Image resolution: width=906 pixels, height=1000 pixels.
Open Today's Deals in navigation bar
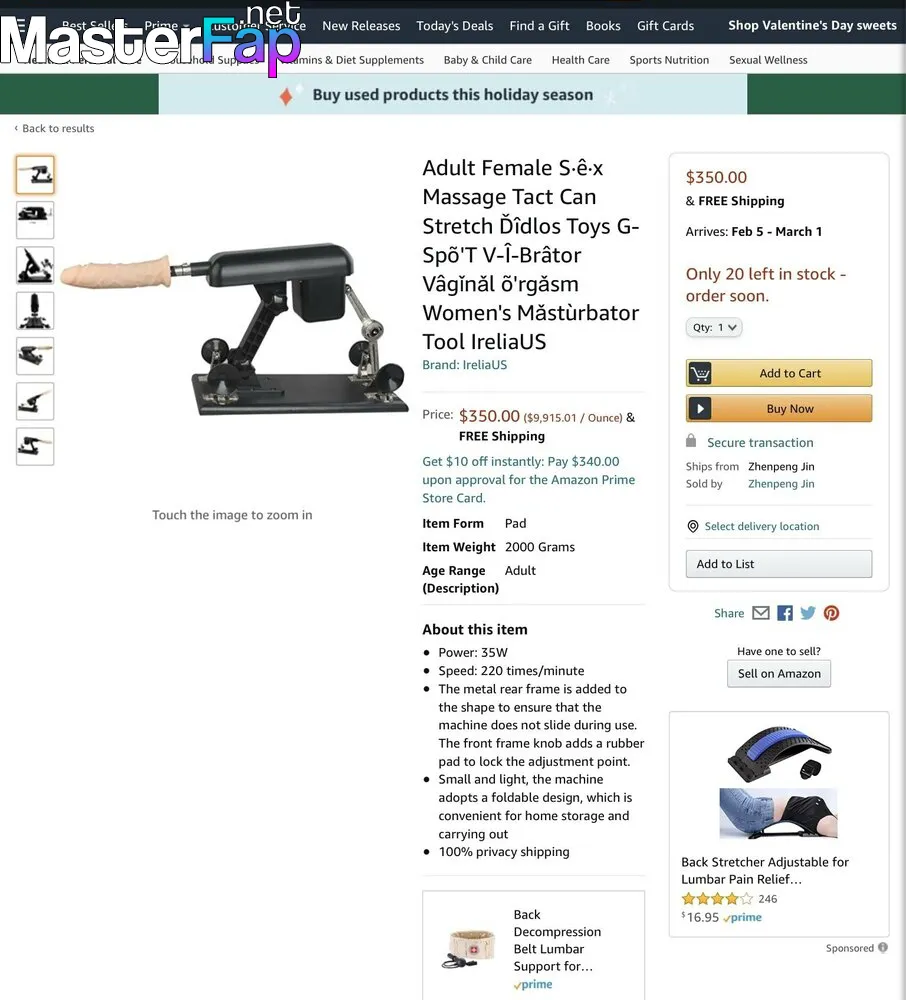click(x=455, y=26)
